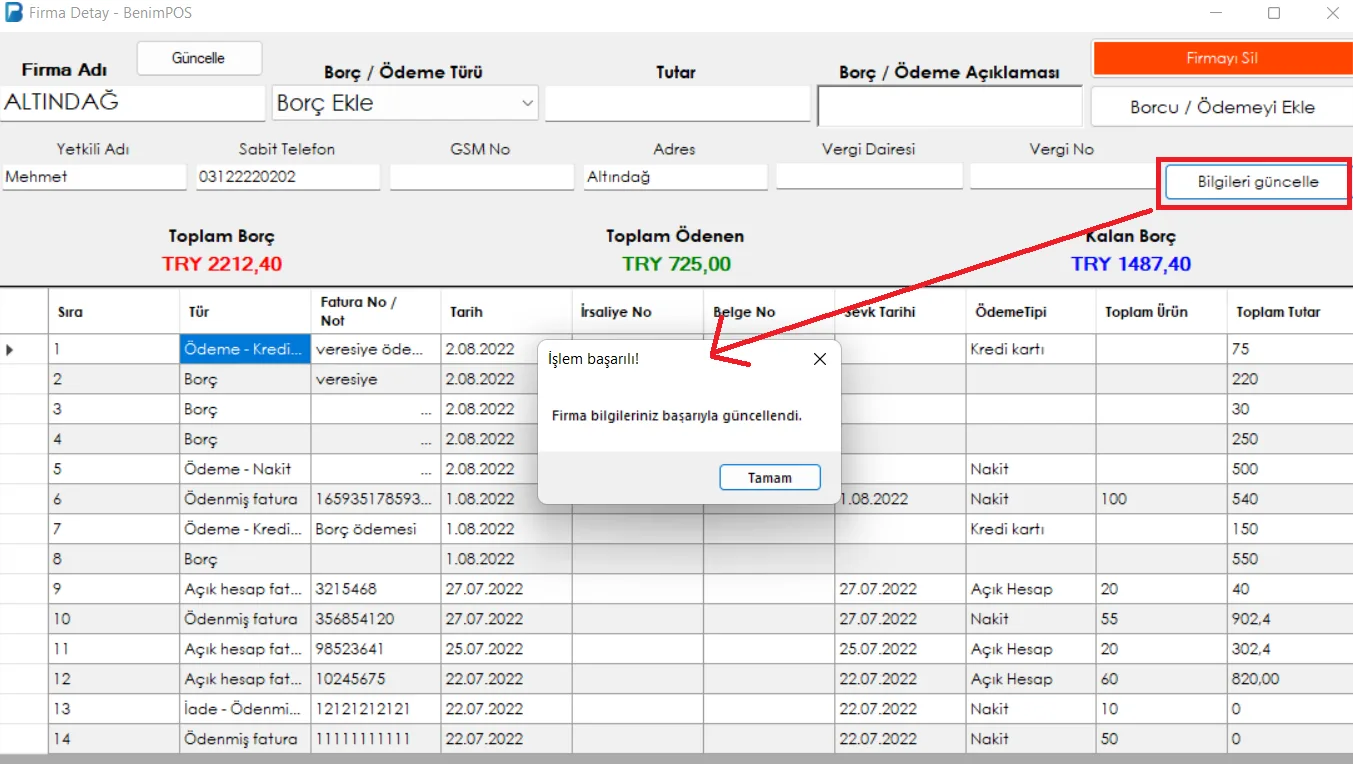Click the Vergi Dairesi input field
This screenshot has width=1353, height=764.
(x=869, y=177)
